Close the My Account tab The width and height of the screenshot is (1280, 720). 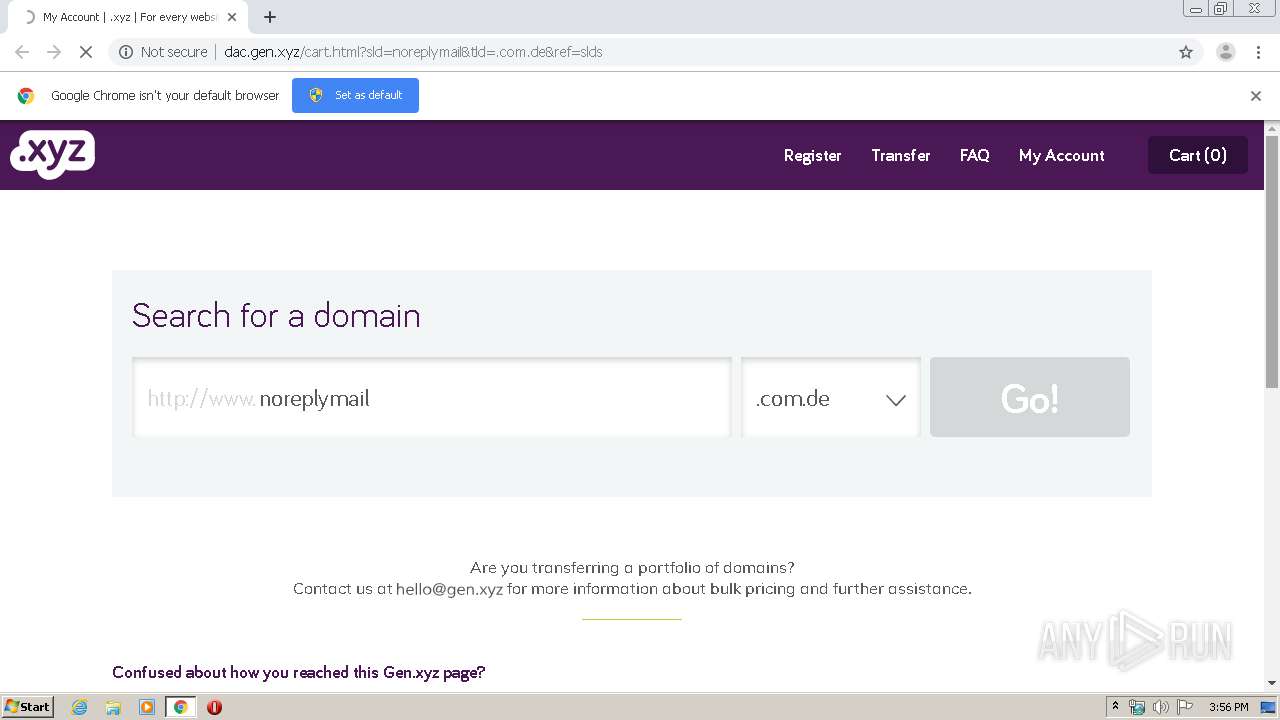tap(232, 17)
